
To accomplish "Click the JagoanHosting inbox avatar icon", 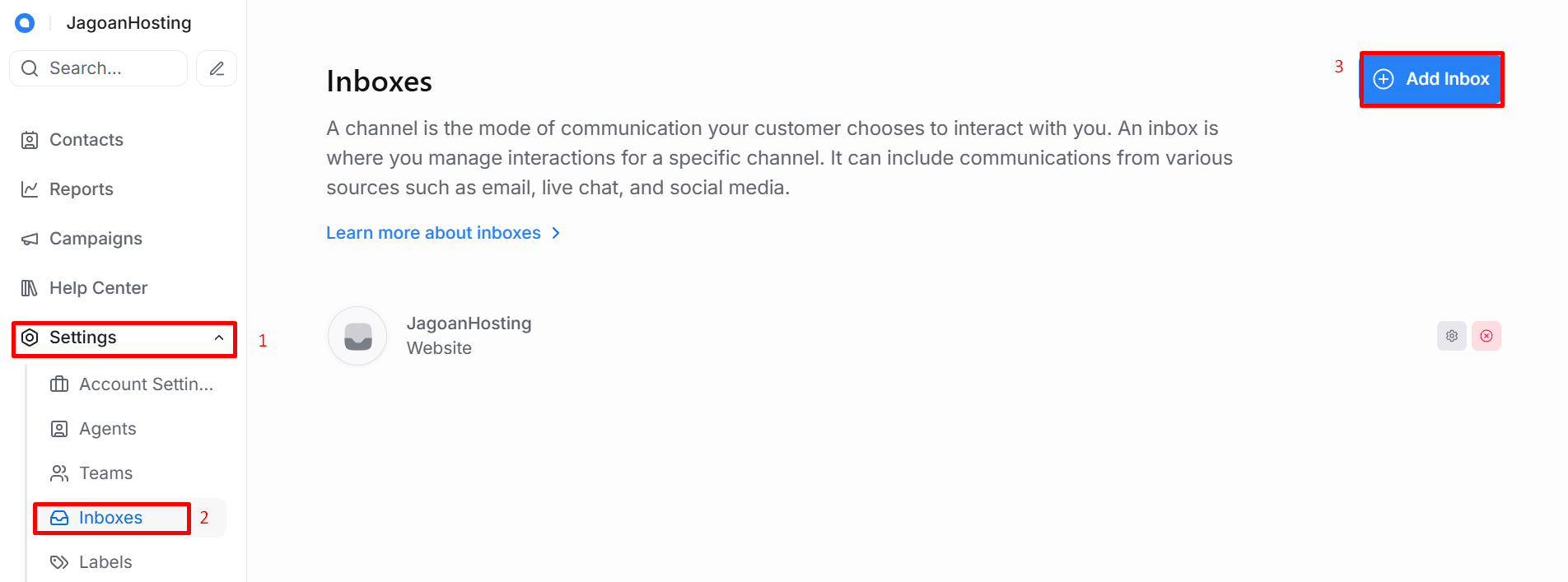I will (x=357, y=336).
